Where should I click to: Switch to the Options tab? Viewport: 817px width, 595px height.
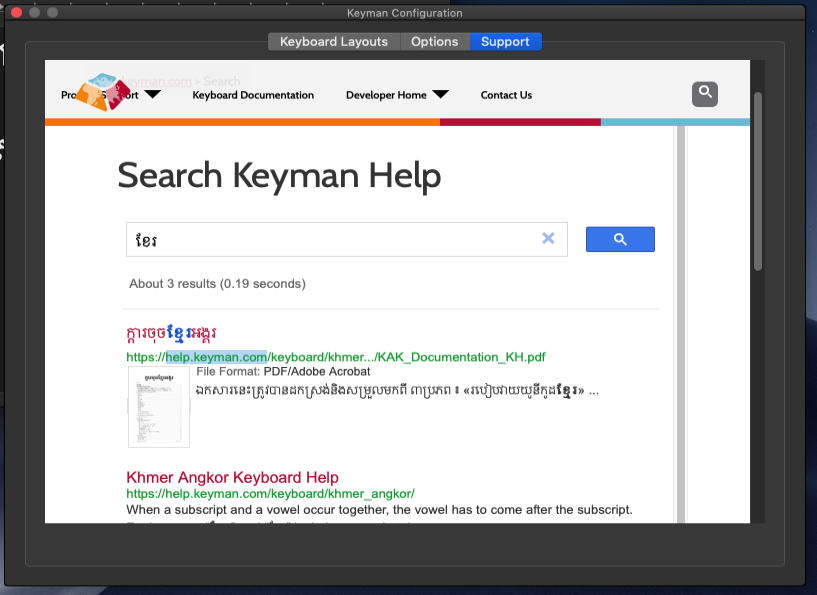[435, 42]
